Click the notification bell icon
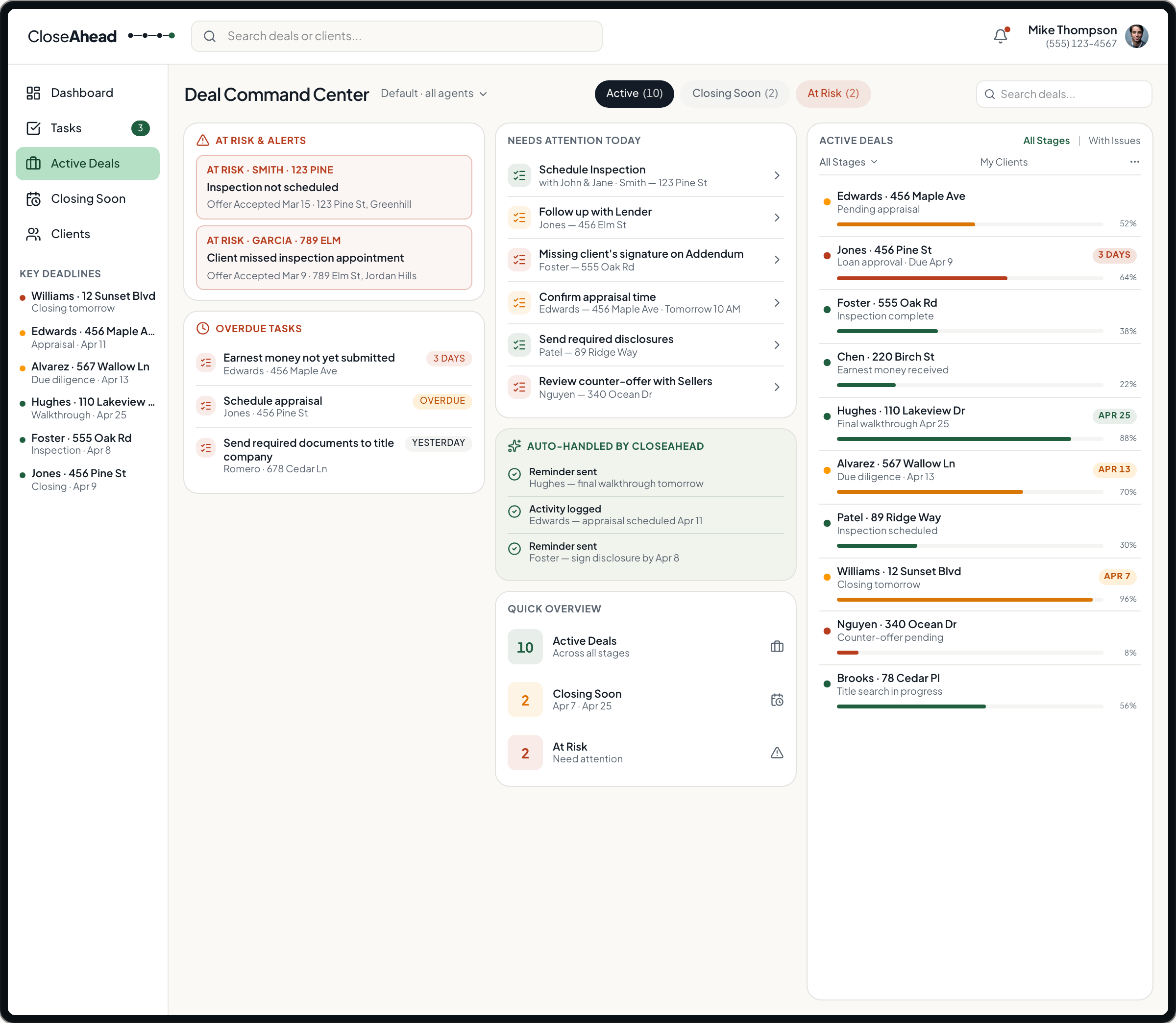This screenshot has width=1176, height=1023. pos(1000,36)
